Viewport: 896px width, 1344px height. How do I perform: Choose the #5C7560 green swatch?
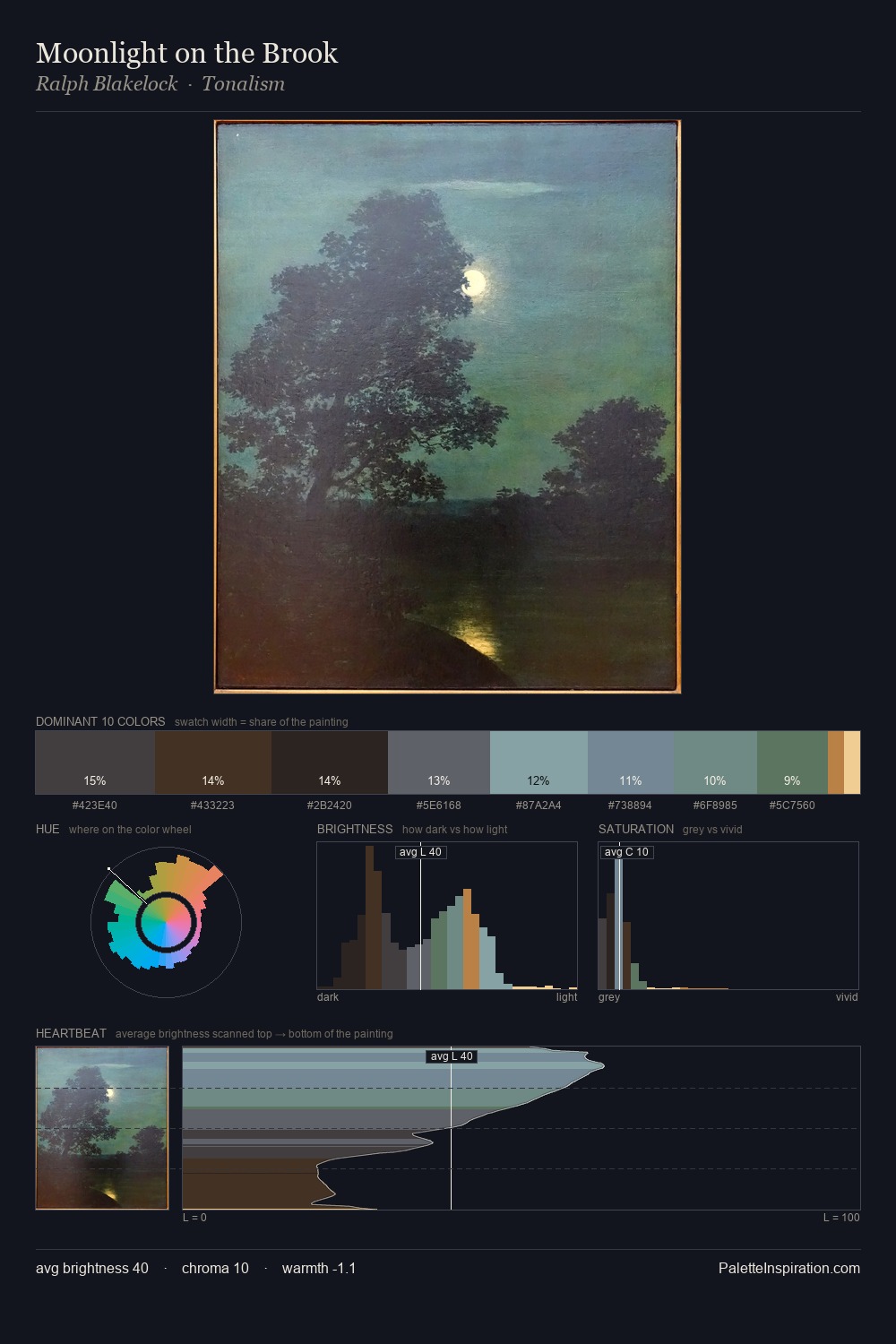[x=792, y=762]
